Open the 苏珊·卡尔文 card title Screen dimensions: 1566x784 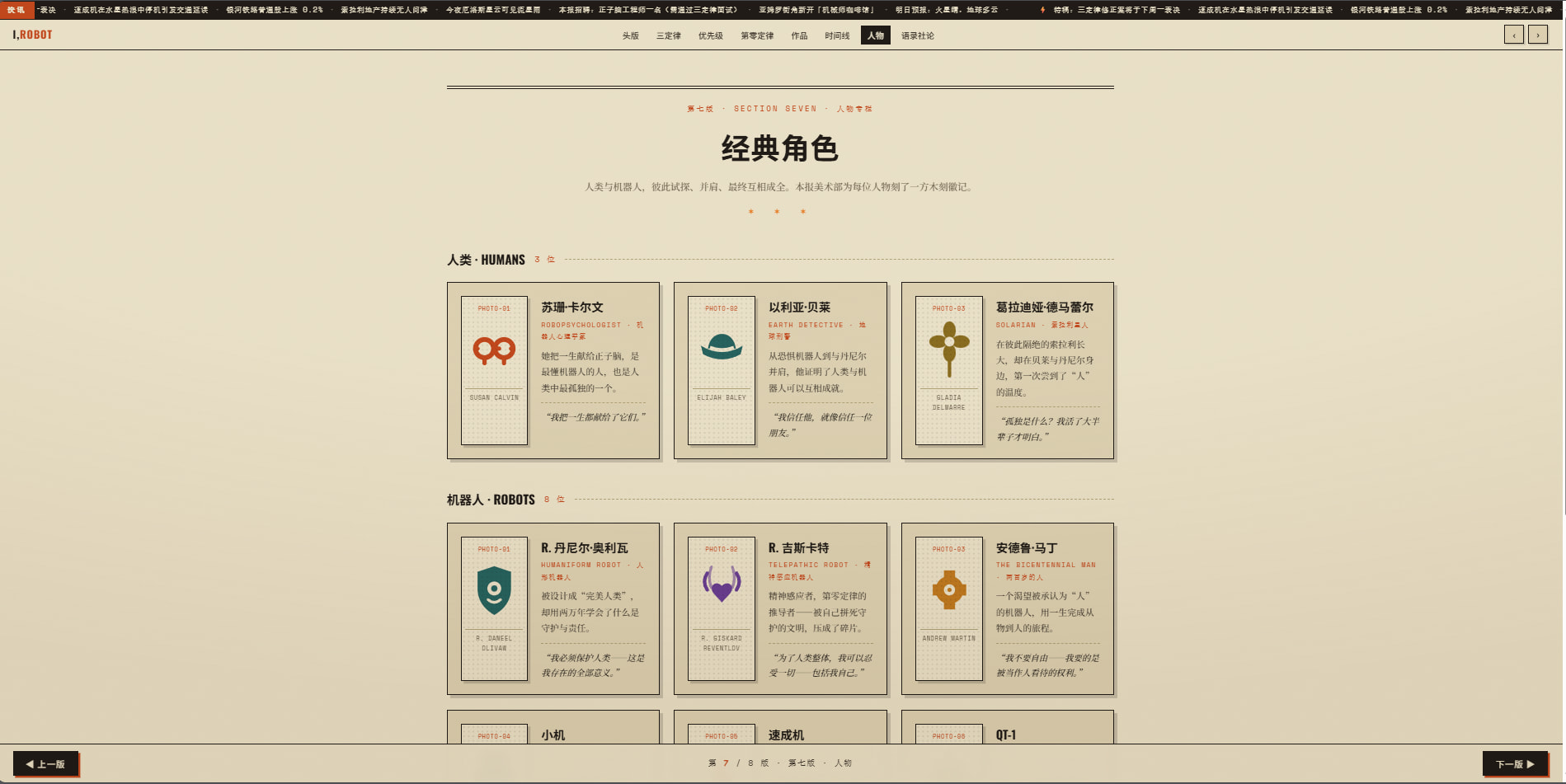coord(572,307)
